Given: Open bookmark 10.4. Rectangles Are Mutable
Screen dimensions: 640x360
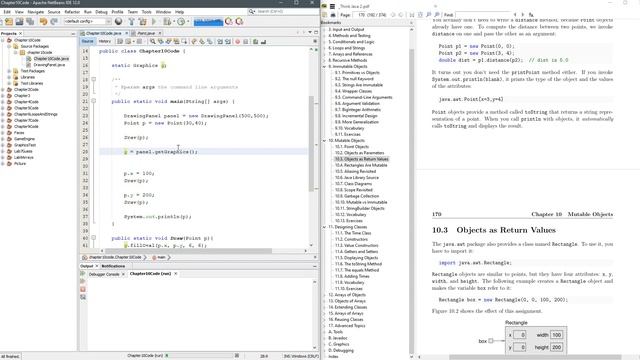Looking at the screenshot, I should [x=361, y=165].
